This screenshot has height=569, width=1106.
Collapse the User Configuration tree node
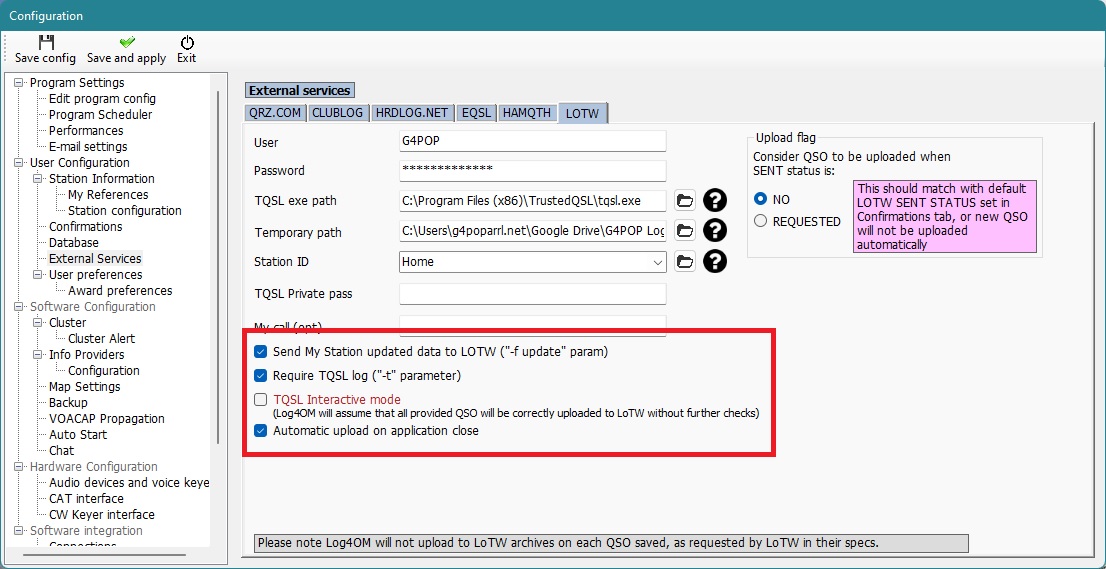[x=19, y=163]
